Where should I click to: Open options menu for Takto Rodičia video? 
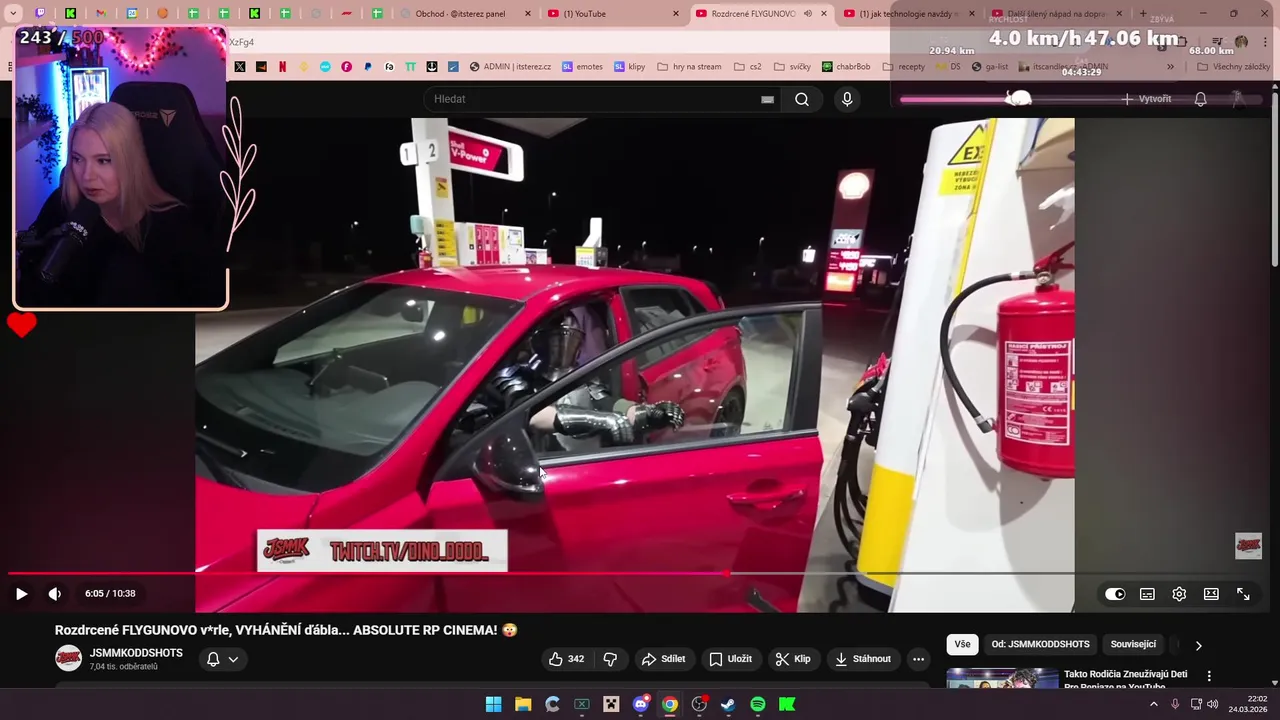tap(1208, 676)
